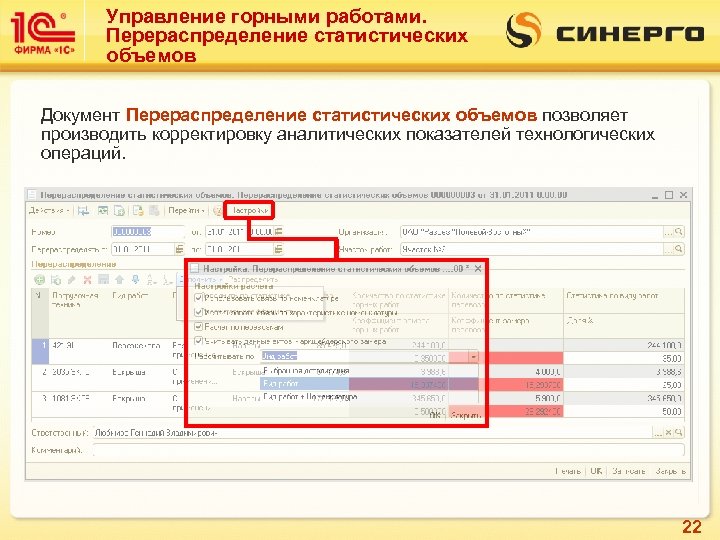The width and height of the screenshot is (720, 540).
Task: Click the third icon right of Действия
Action: (x=119, y=211)
